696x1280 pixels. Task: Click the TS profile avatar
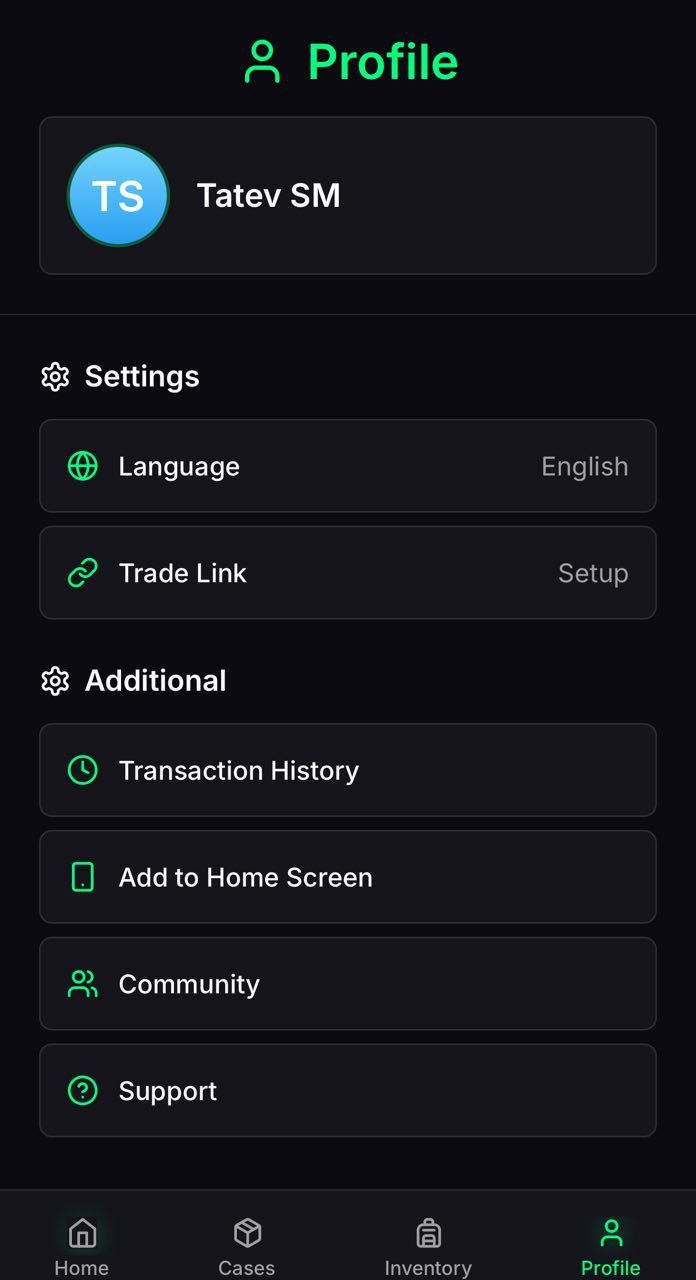pyautogui.click(x=117, y=195)
